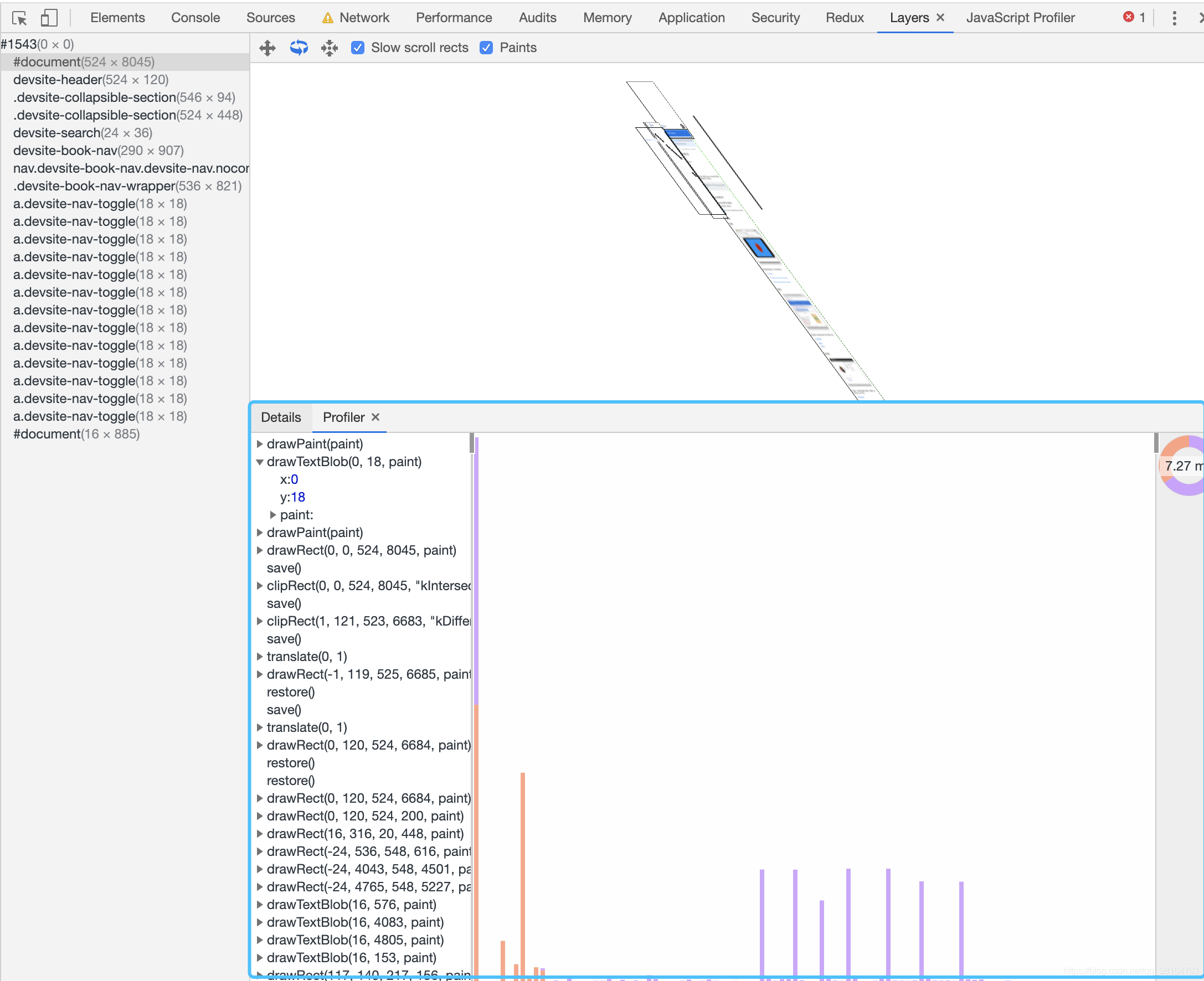Close the Profiler tab
The width and height of the screenshot is (1204, 981).
[x=375, y=417]
